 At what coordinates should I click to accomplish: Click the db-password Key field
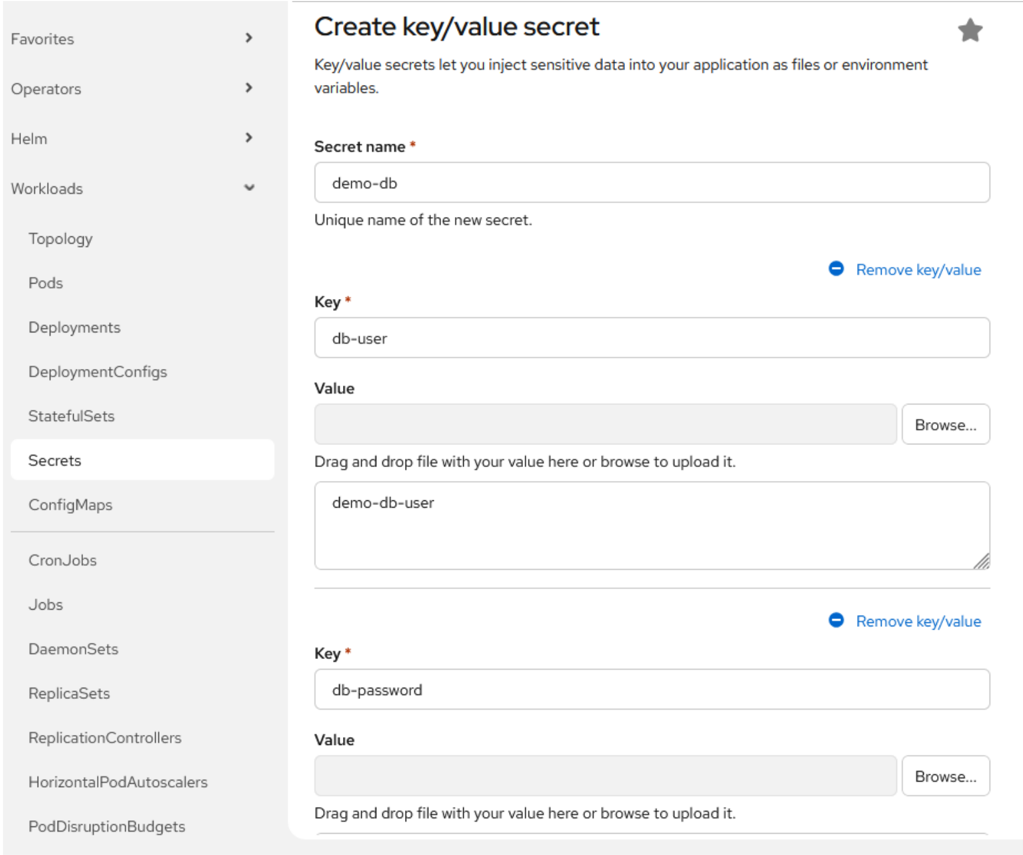651,690
